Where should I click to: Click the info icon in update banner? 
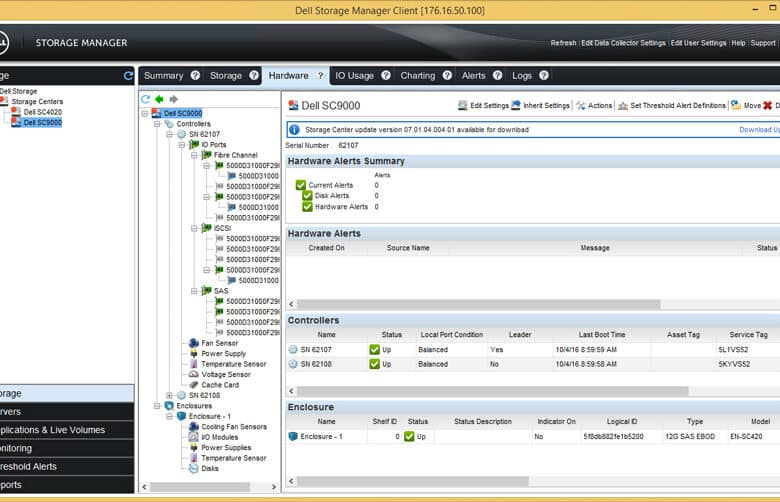294,130
